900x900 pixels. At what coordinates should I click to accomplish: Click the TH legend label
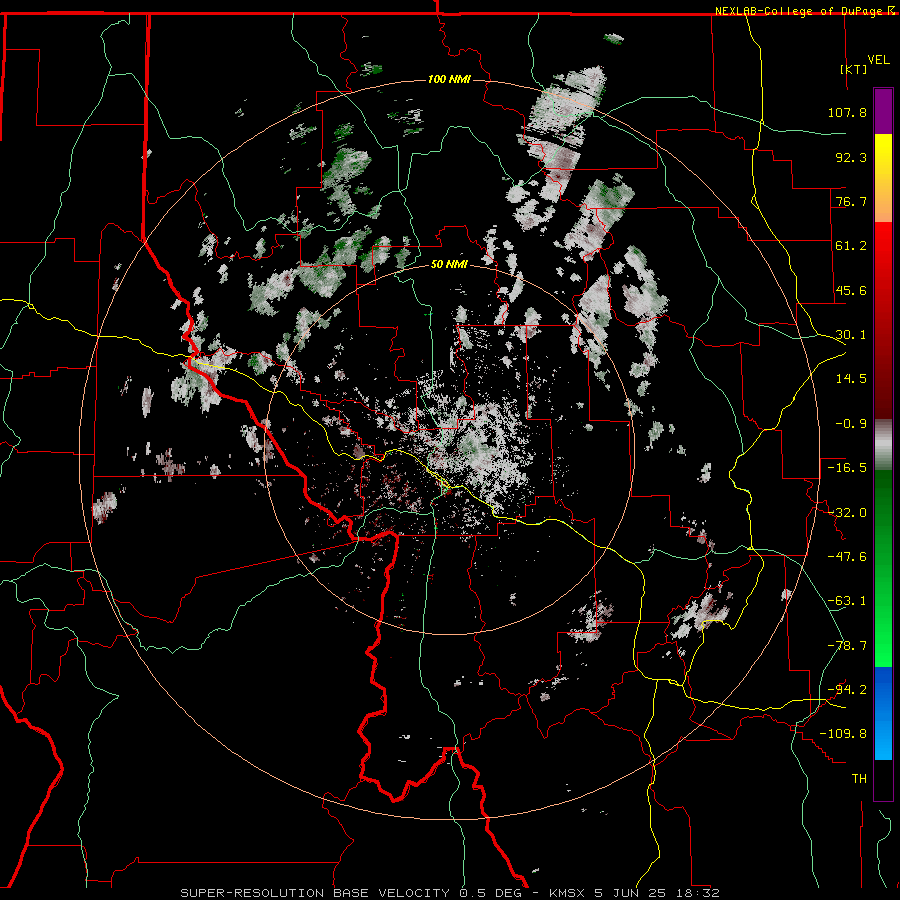[x=859, y=779]
